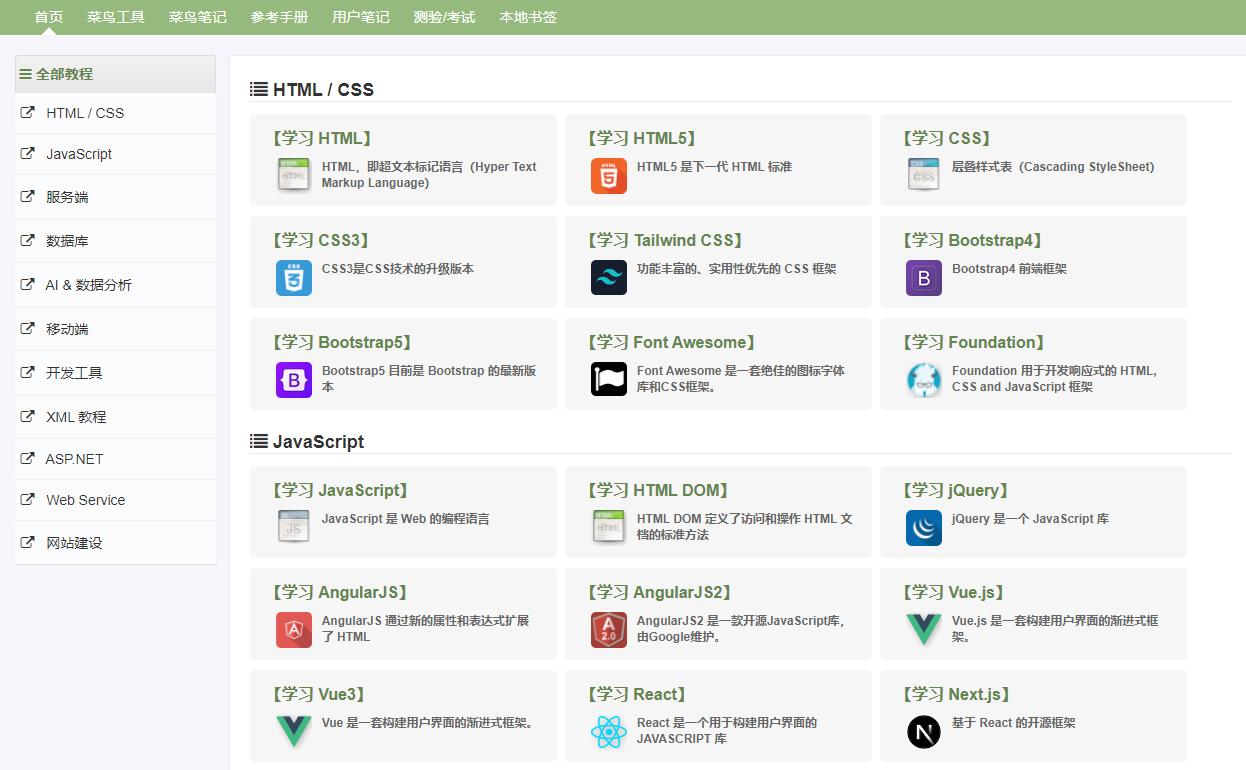
Task: Click the black Next.js N icon
Action: 924,732
